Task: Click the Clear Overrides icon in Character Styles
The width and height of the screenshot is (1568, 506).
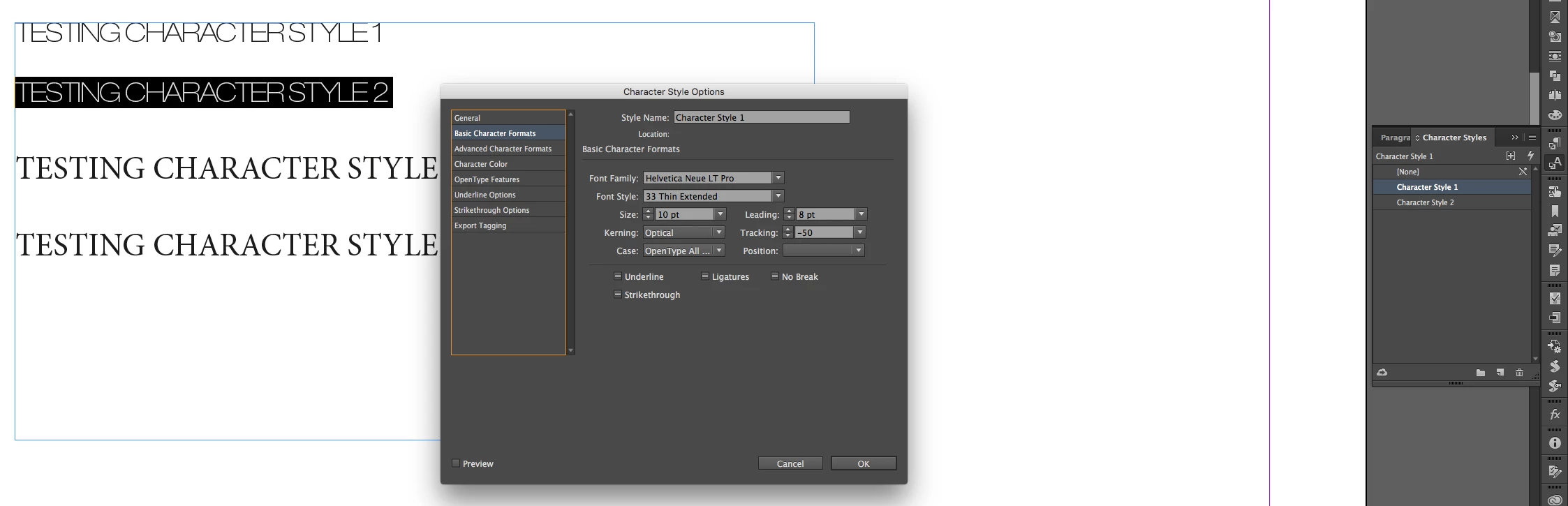Action: click(1510, 156)
